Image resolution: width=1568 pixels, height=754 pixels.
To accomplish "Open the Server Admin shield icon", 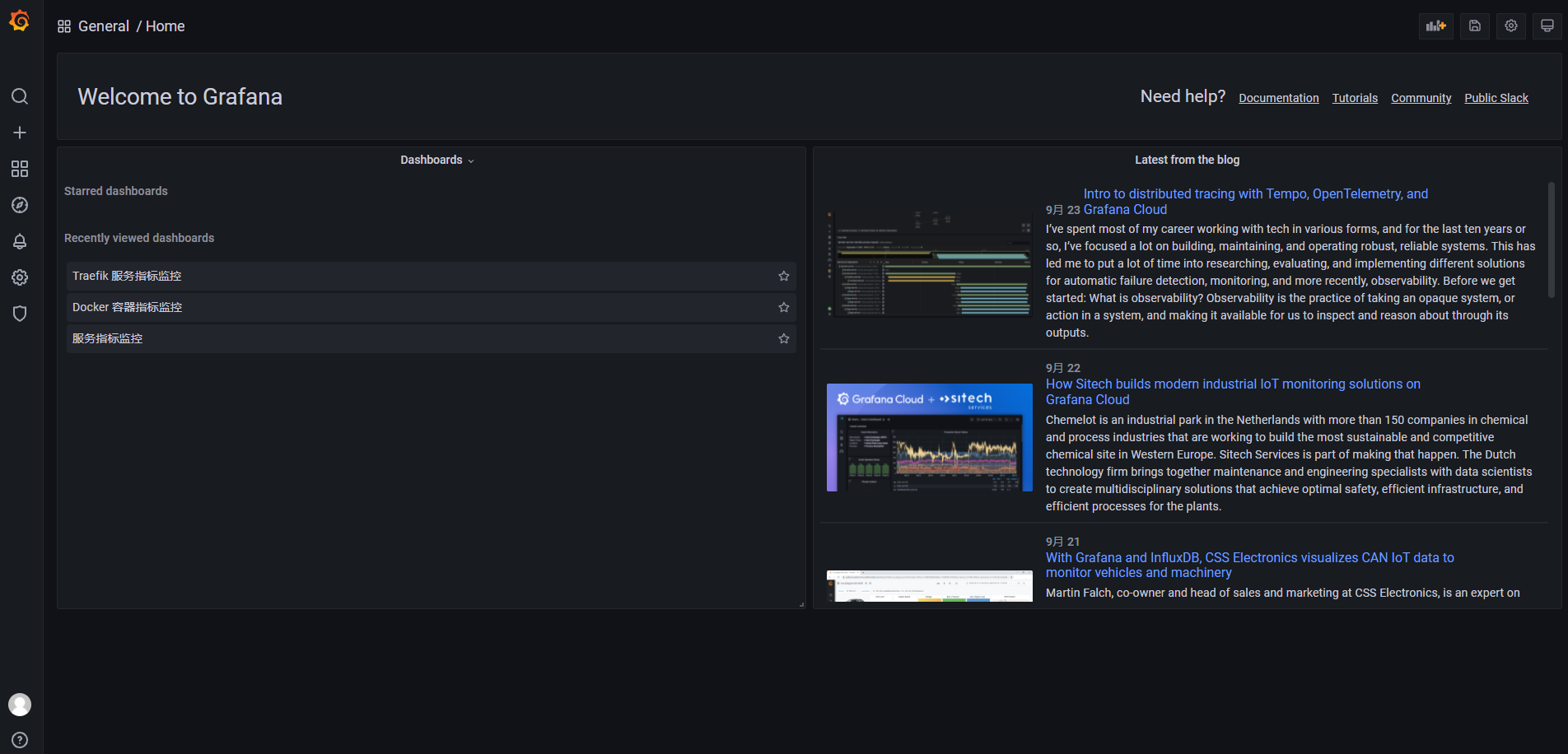I will [x=20, y=314].
